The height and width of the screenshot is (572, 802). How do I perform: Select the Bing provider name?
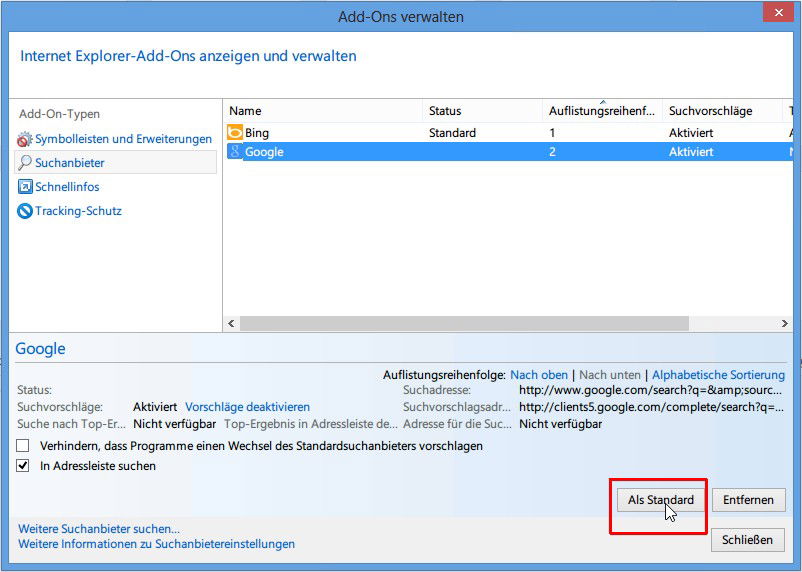[x=257, y=133]
